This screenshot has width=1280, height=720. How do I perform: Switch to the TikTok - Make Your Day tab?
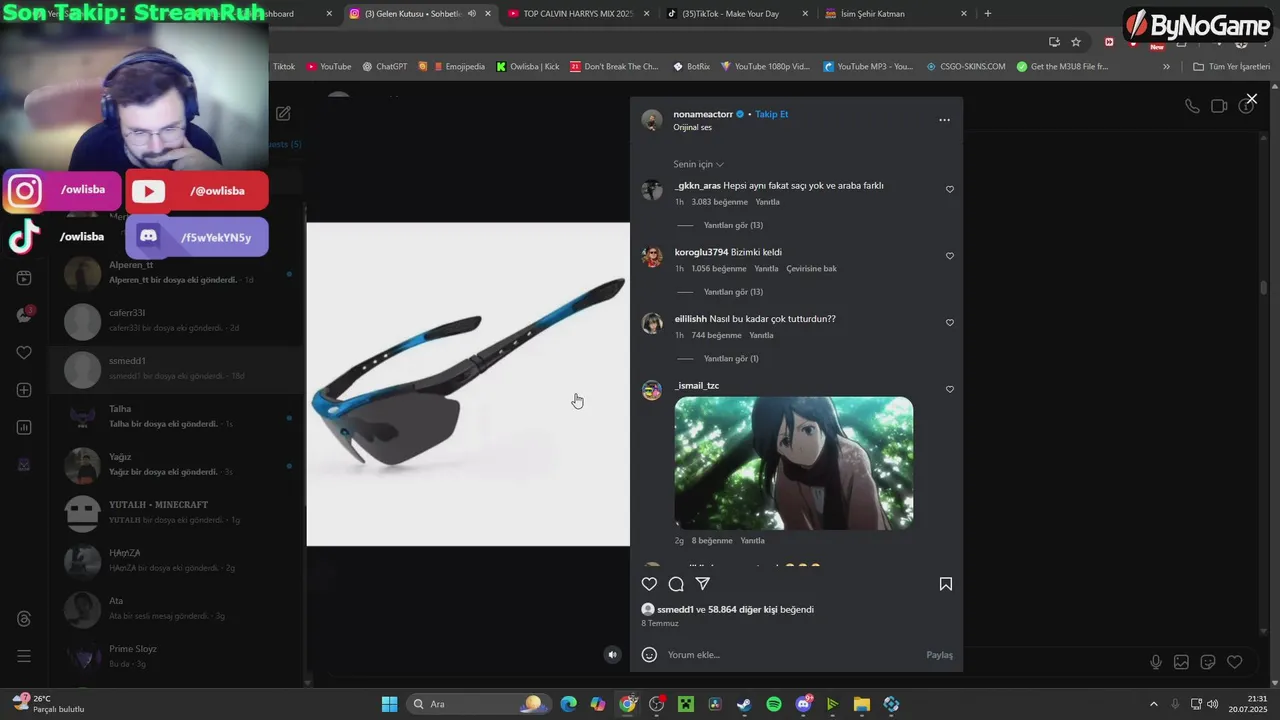[736, 14]
